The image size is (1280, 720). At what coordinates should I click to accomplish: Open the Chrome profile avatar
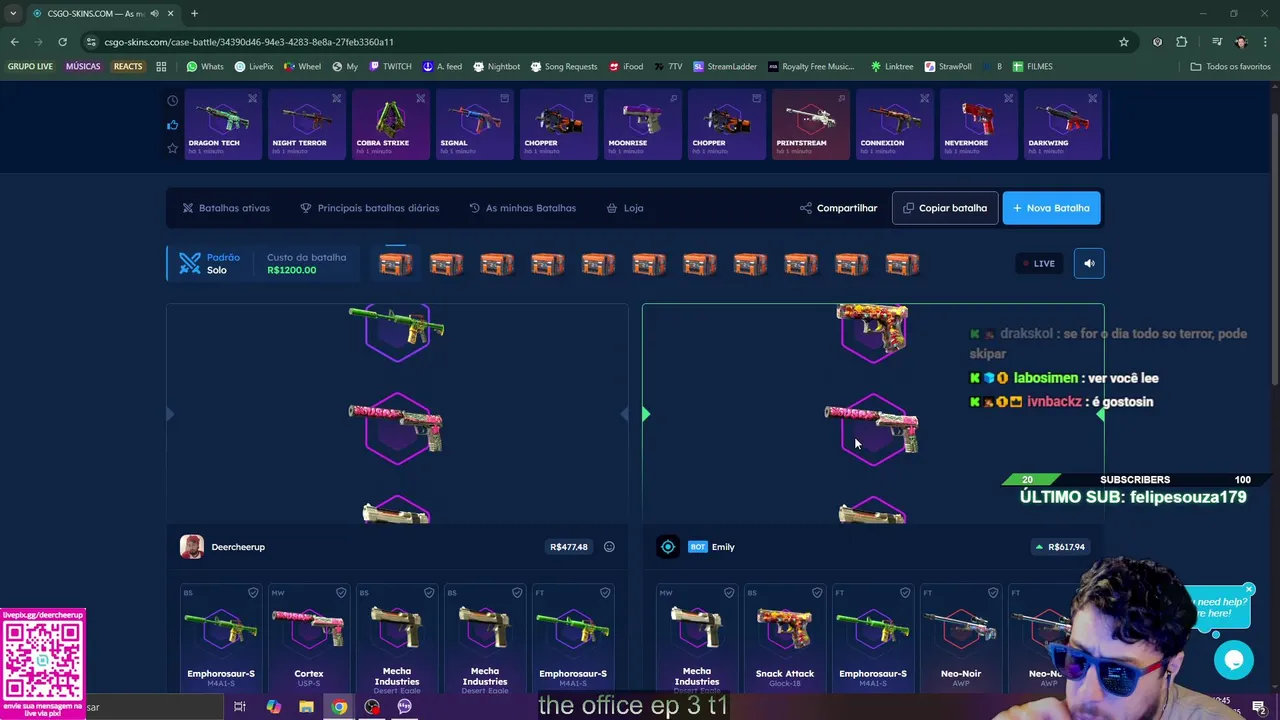(x=1241, y=42)
